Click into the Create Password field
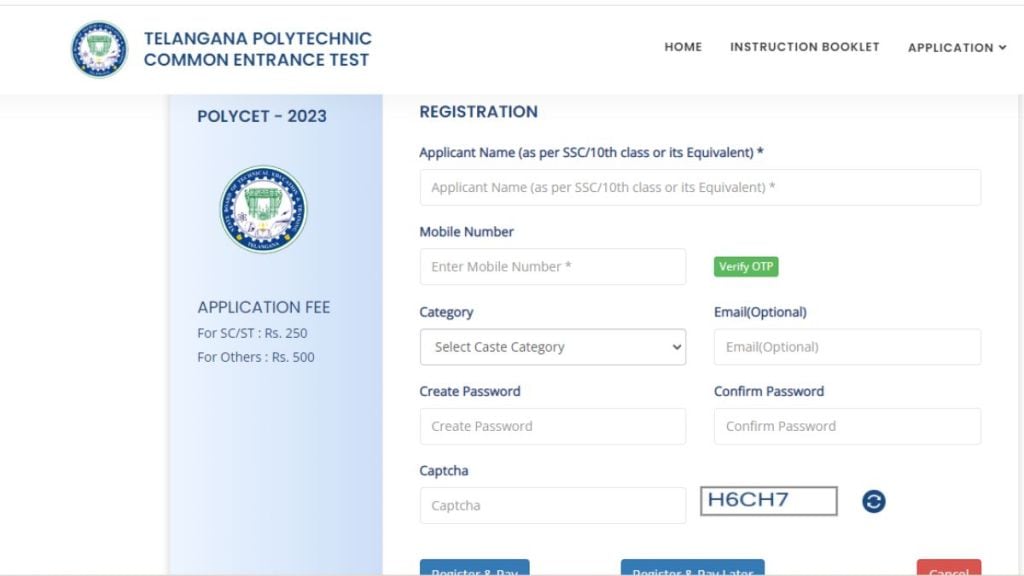Screen dimensions: 1024x576 553,426
